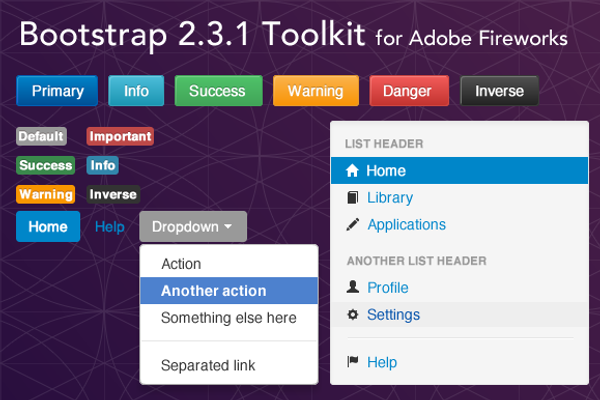Click the red Important label badge
Image resolution: width=600 pixels, height=400 pixels.
click(120, 136)
